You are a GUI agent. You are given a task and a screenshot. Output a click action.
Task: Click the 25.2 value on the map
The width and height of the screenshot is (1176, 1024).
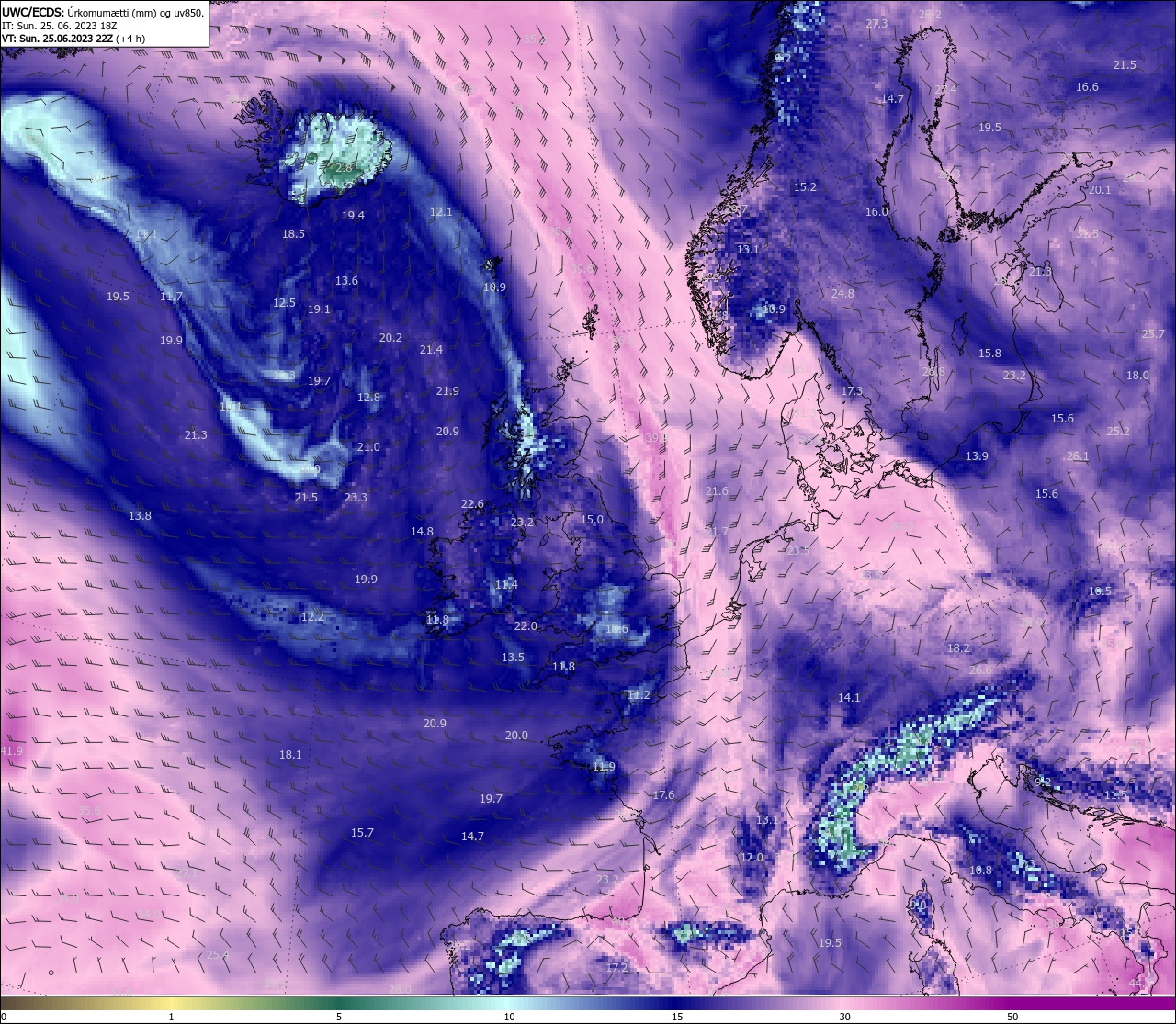(x=1118, y=431)
